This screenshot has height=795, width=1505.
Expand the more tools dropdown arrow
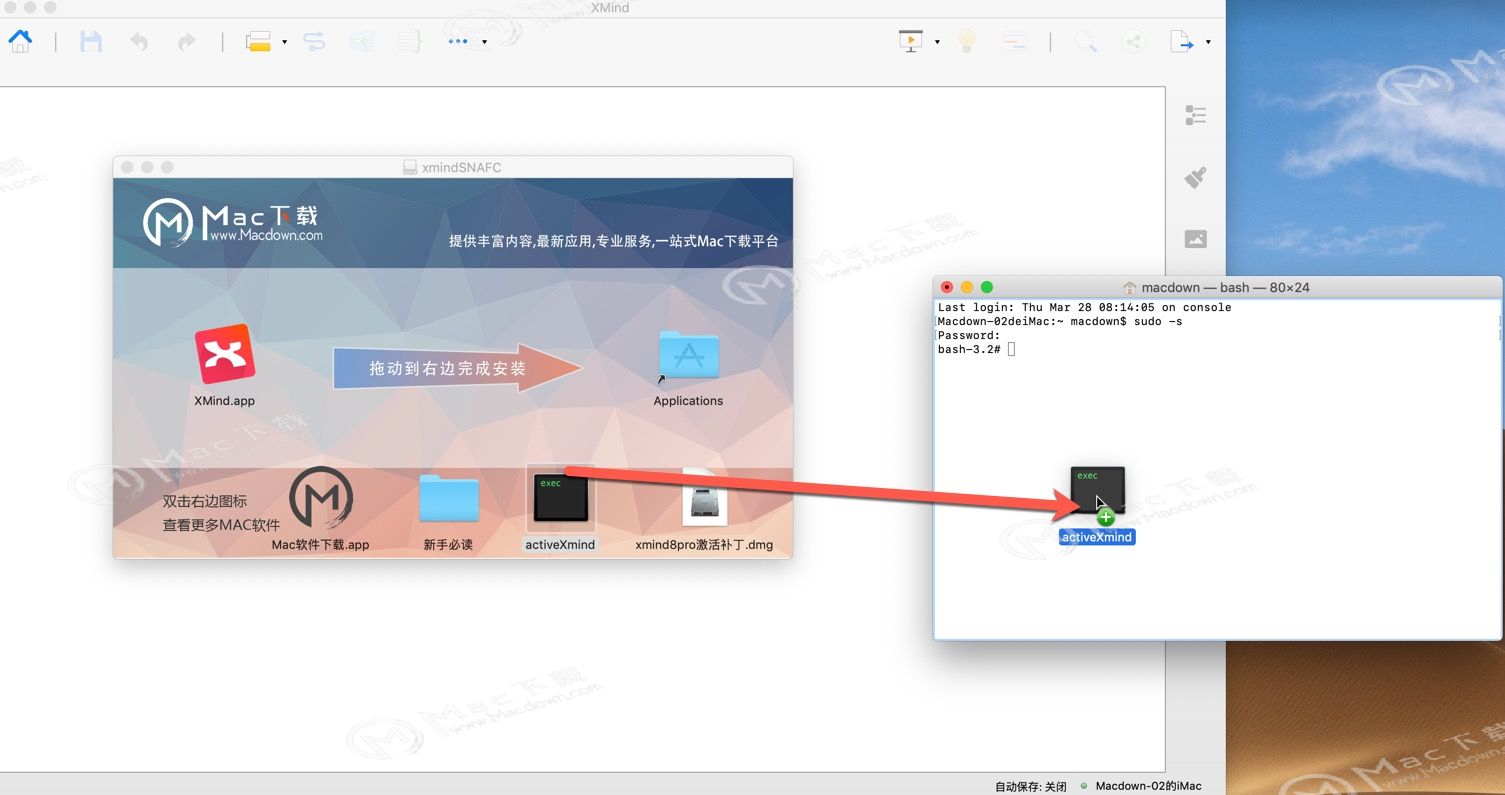click(x=485, y=42)
